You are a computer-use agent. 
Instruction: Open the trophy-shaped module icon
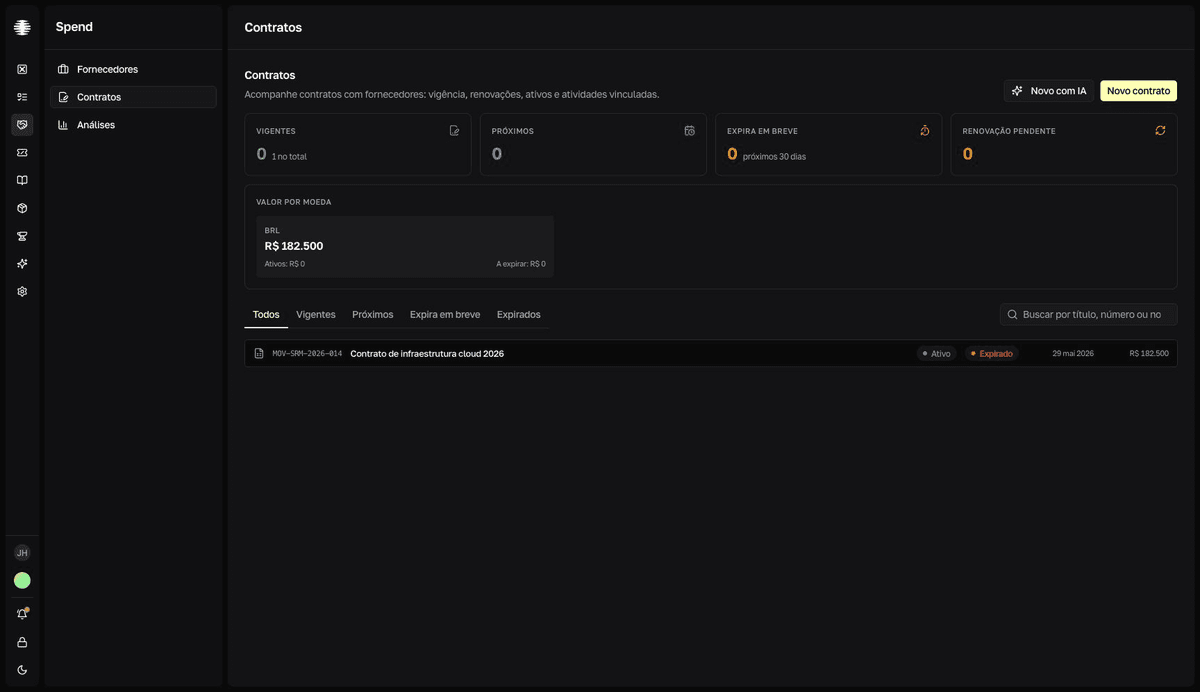tap(22, 236)
